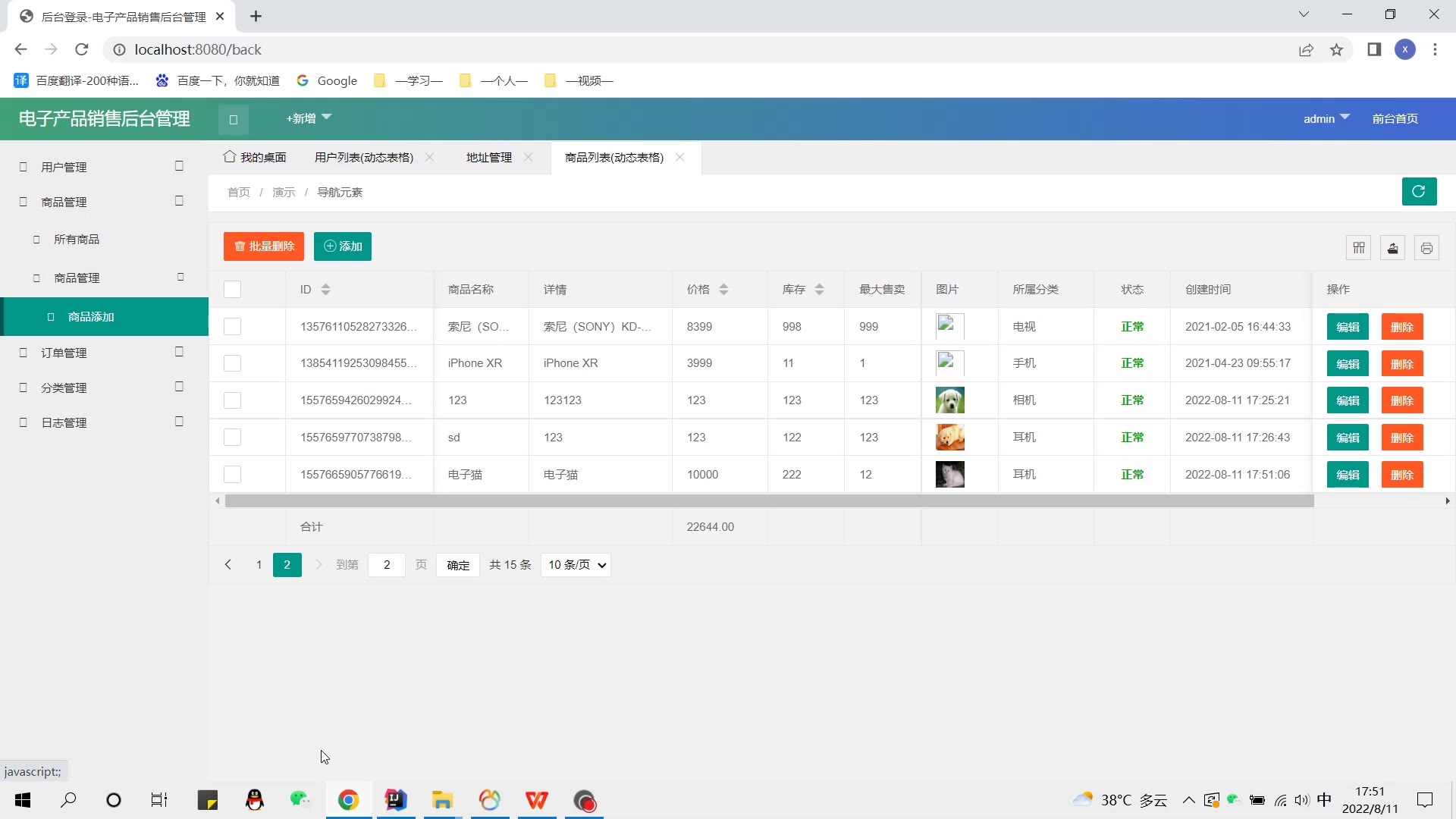Click the 批量删除 button
The image size is (1456, 819).
(264, 246)
